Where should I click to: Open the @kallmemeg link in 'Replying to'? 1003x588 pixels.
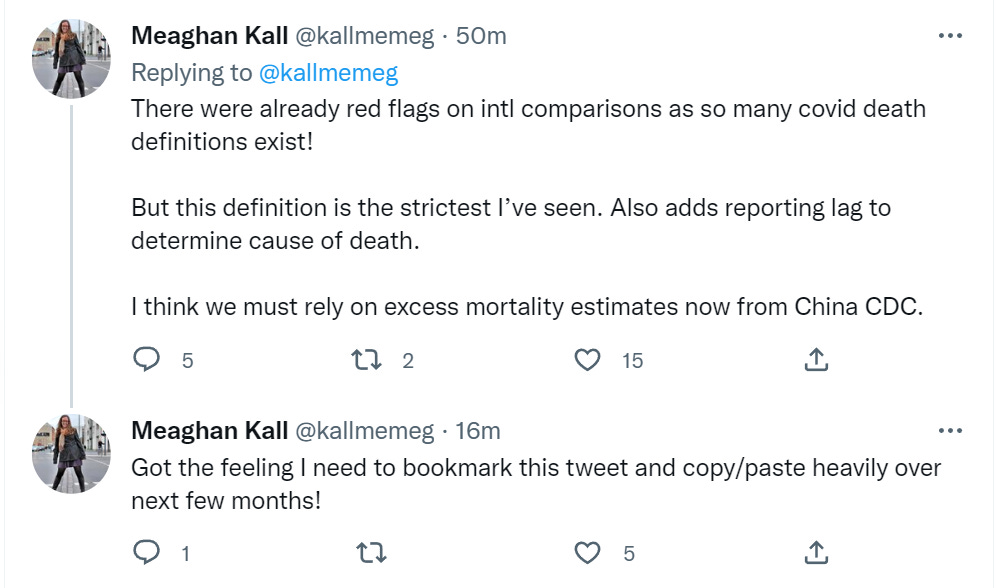tap(328, 73)
